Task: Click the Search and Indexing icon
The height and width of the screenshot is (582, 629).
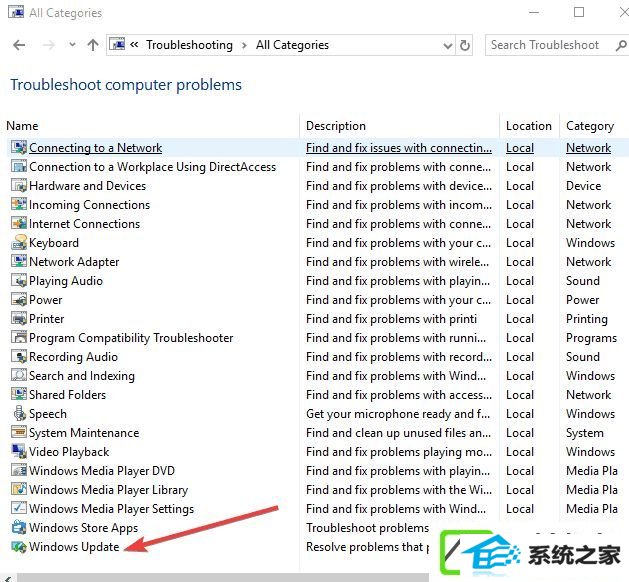Action: pyautogui.click(x=19, y=375)
